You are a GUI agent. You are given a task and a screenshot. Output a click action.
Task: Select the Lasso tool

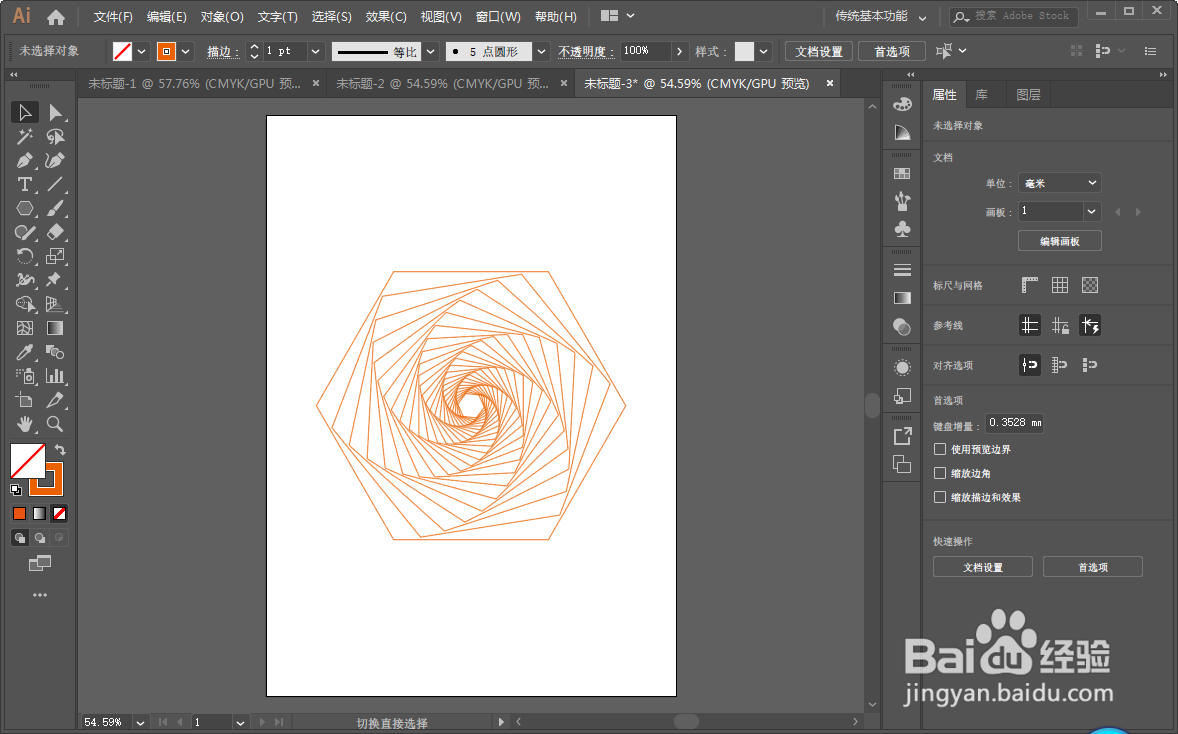[x=55, y=137]
